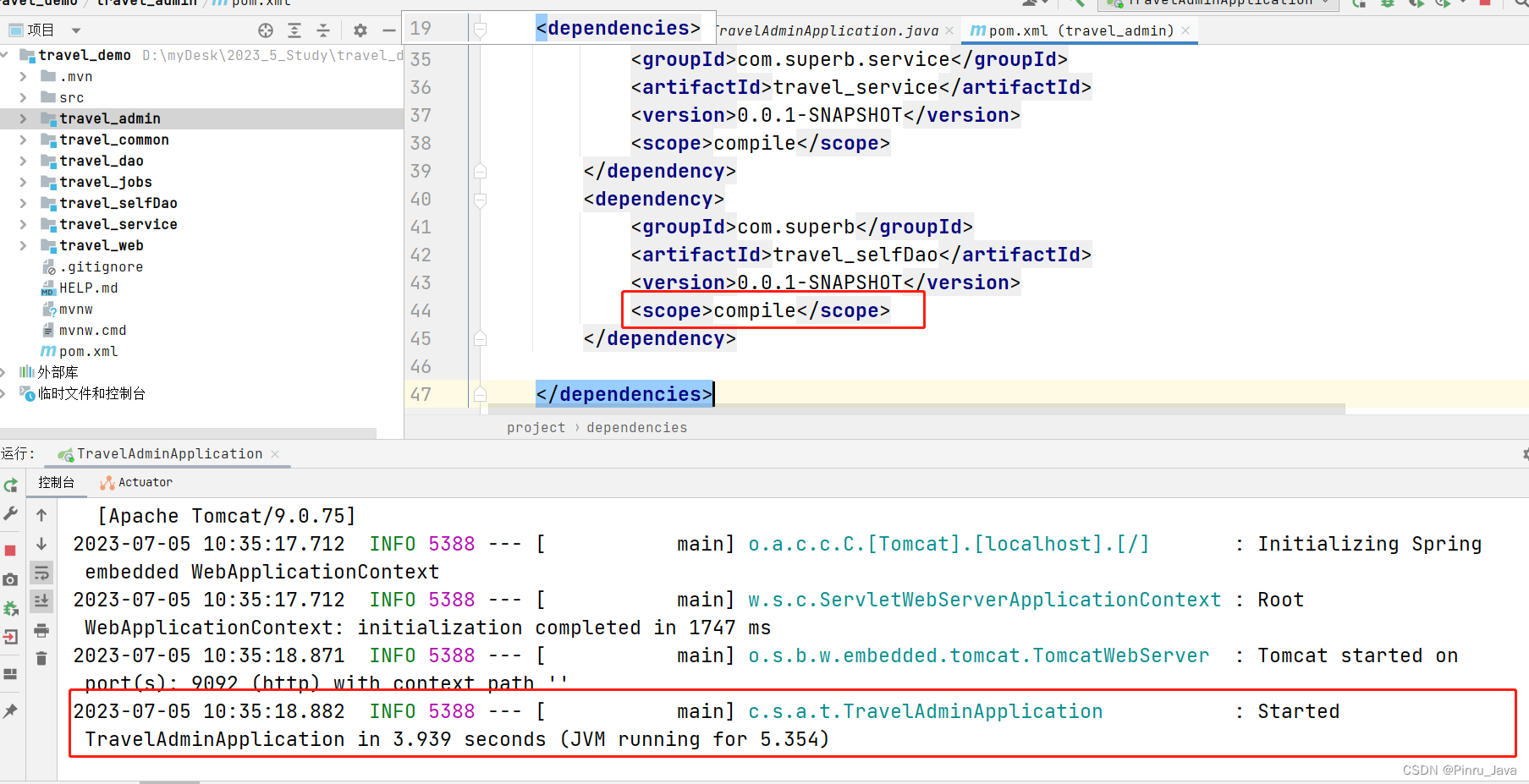The image size is (1529, 784).
Task: Pin the Run tab with pin icon
Action: pos(11,711)
